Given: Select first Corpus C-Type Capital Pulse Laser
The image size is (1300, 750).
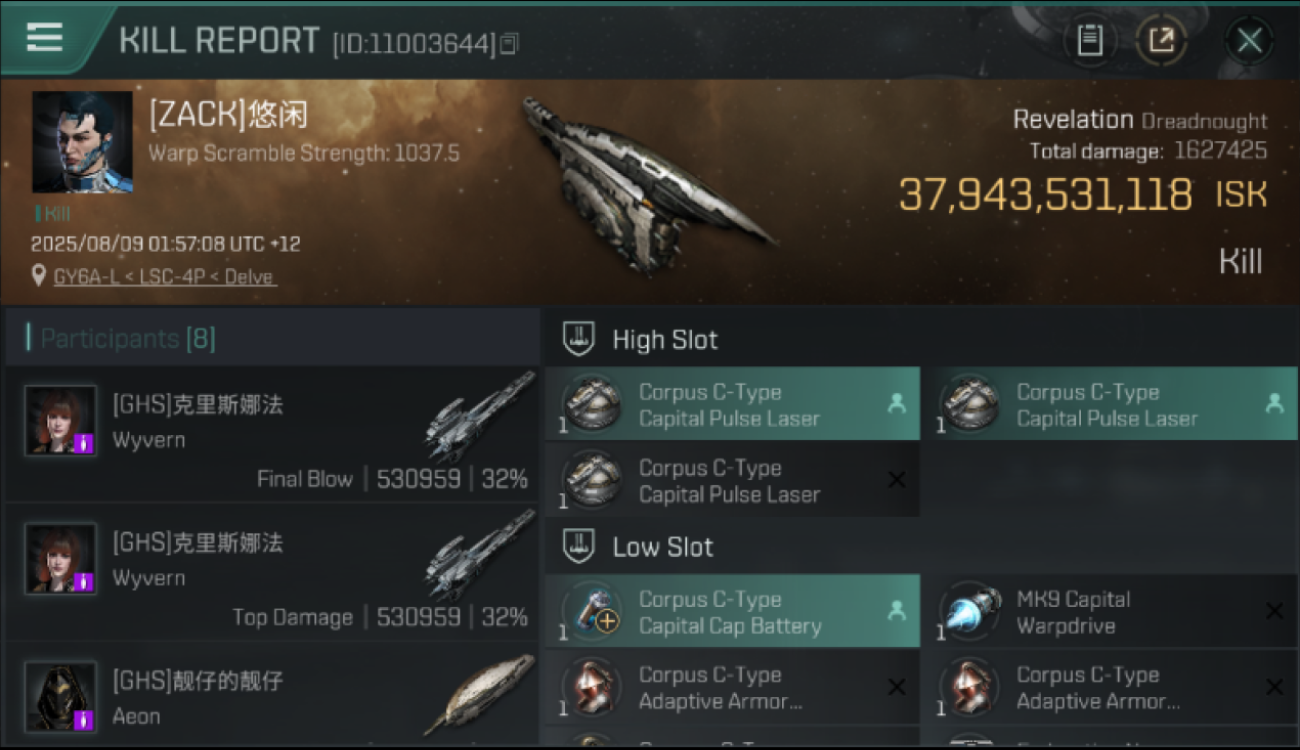Looking at the screenshot, I should tap(733, 404).
